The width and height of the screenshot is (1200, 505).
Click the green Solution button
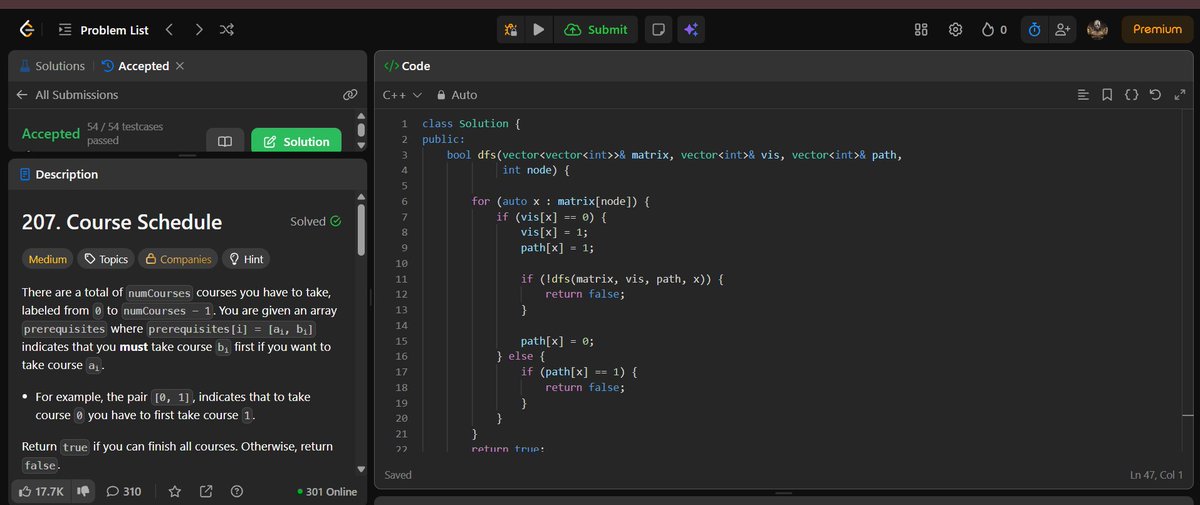[296, 142]
